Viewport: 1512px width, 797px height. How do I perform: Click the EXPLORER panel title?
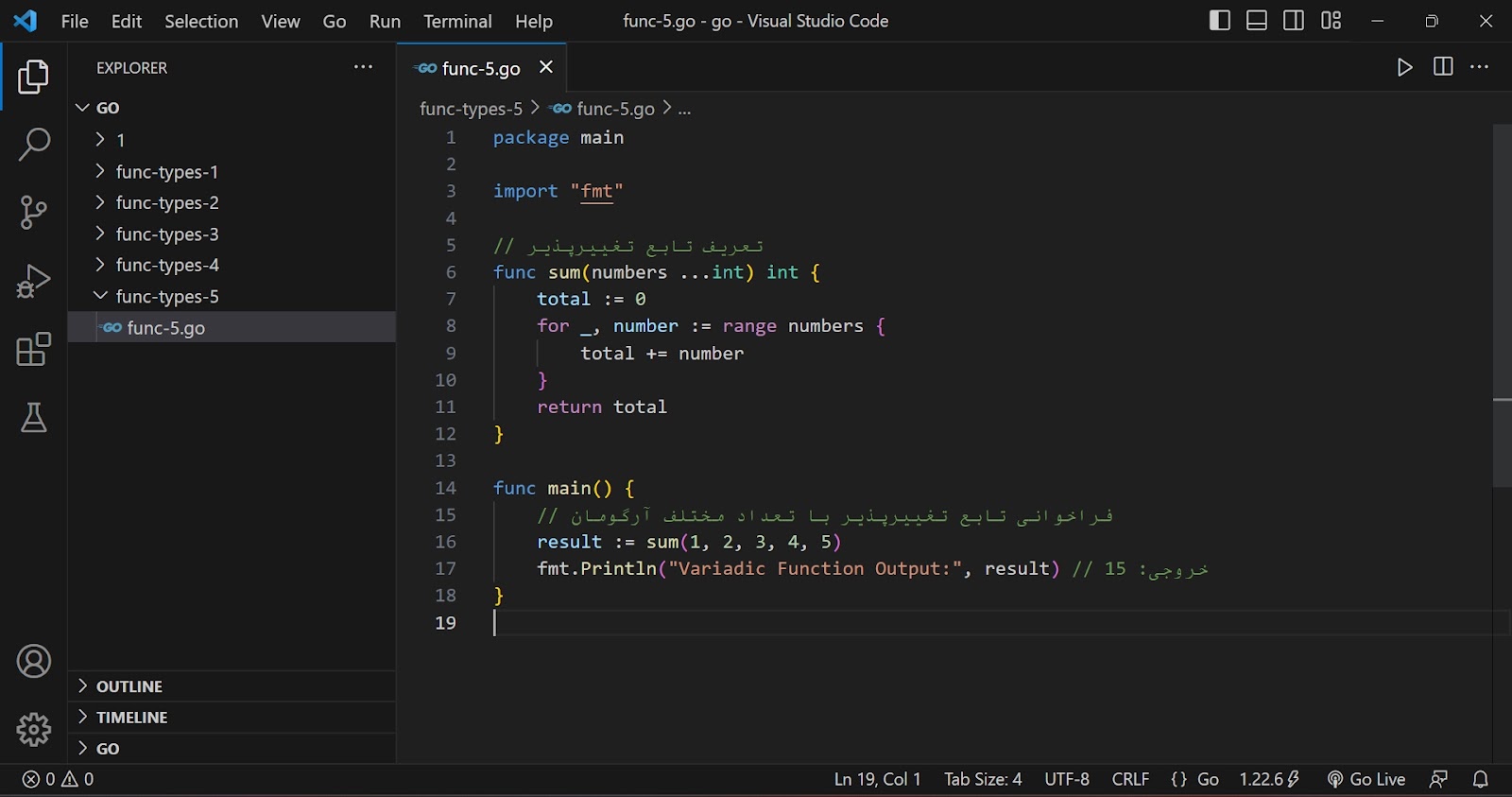(131, 68)
